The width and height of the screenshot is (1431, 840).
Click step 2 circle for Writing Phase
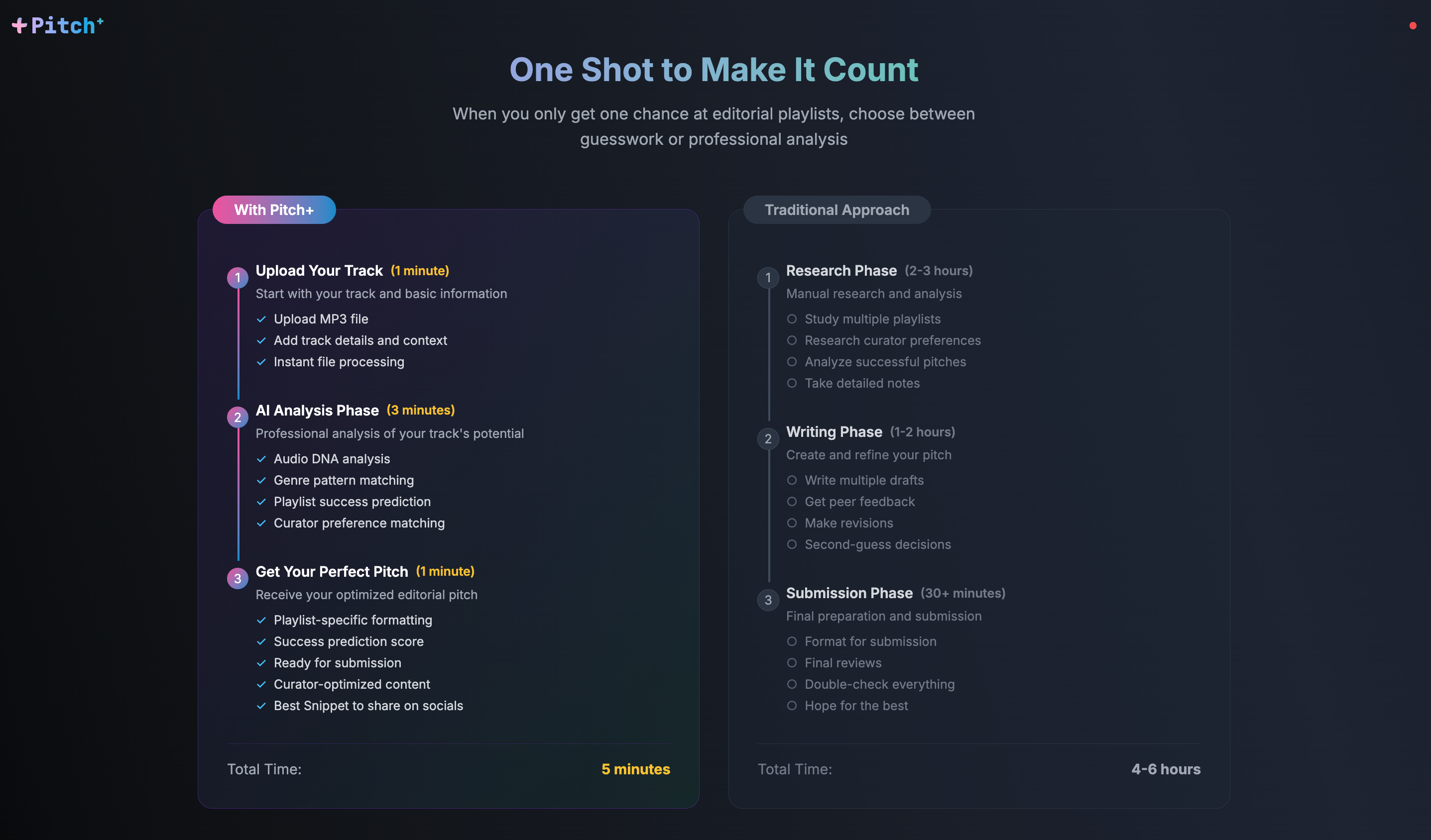(x=768, y=439)
